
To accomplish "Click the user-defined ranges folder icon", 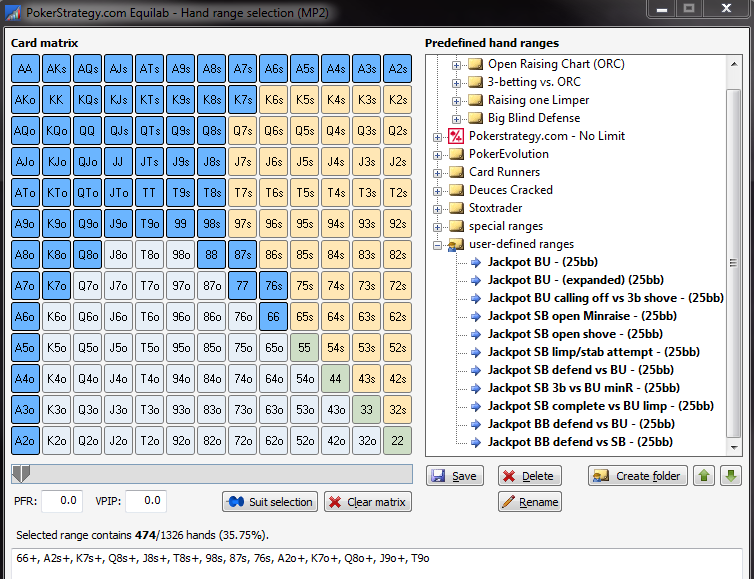I will click(x=455, y=245).
